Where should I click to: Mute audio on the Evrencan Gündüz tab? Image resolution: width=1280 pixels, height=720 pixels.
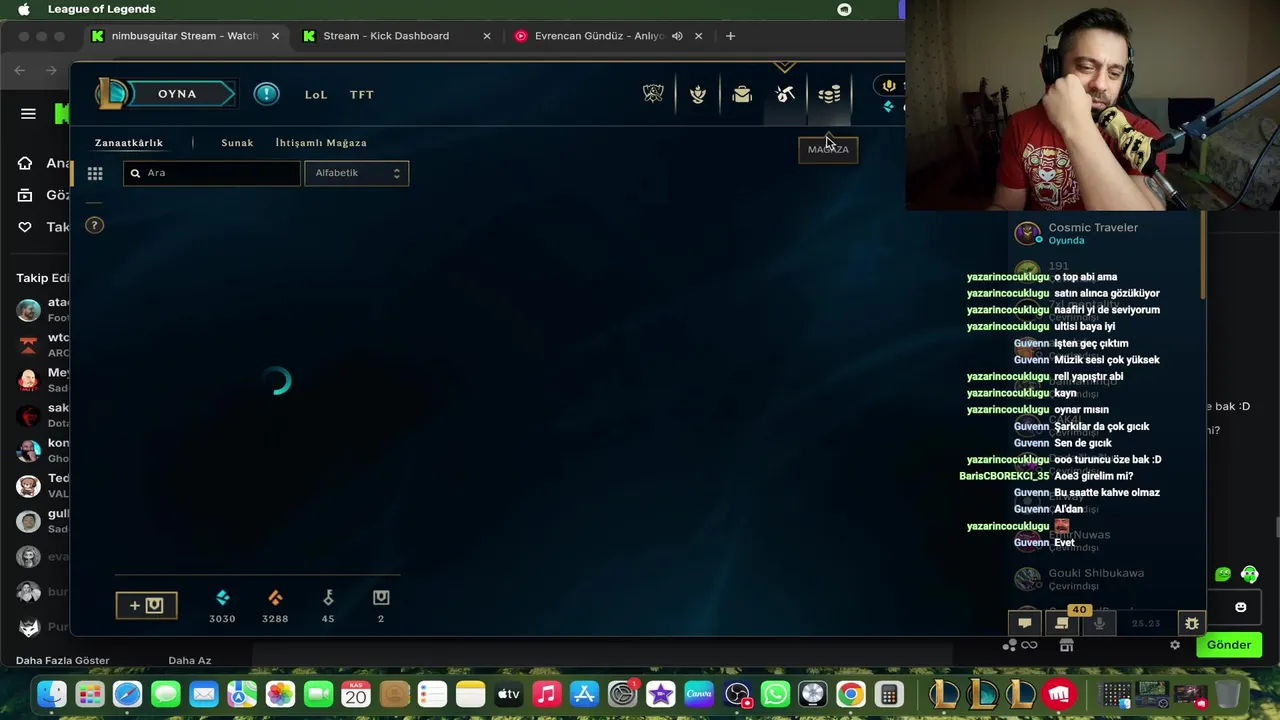tap(677, 36)
